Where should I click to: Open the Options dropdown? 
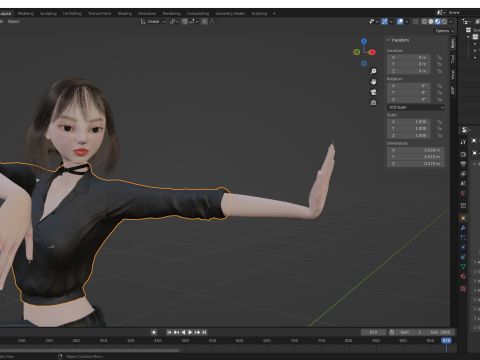445,31
